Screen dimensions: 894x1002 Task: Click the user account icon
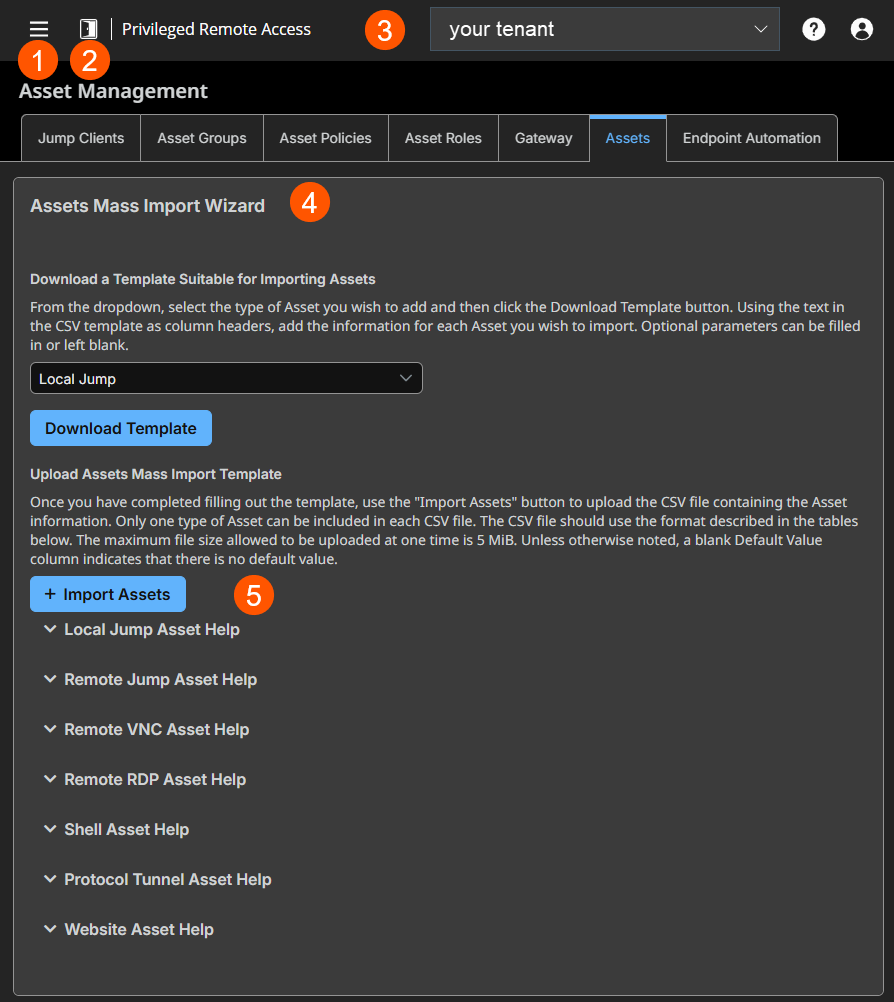pos(861,28)
